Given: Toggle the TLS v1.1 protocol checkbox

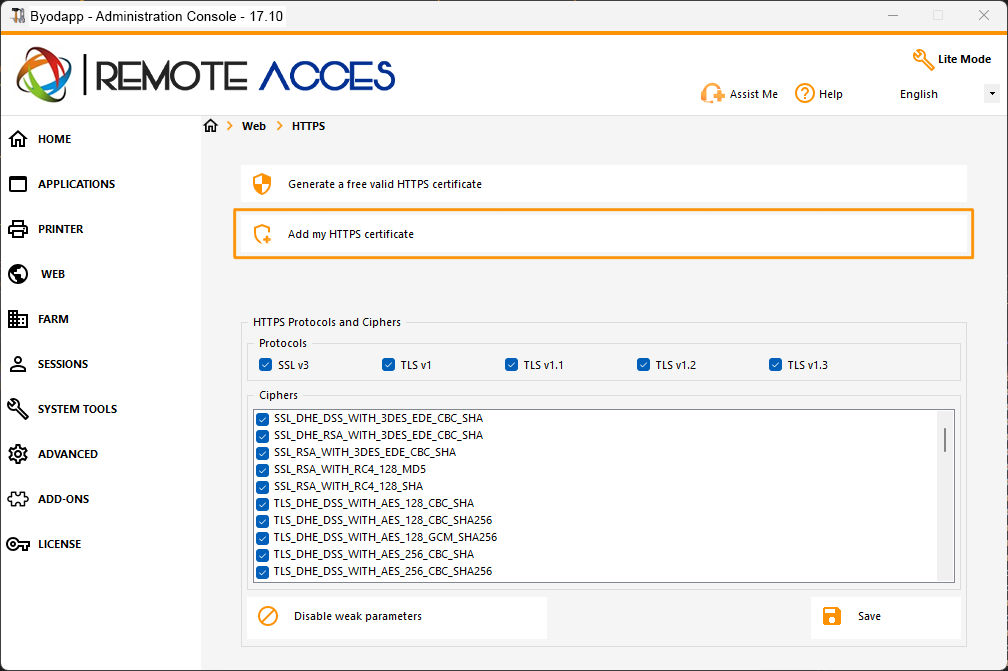Looking at the screenshot, I should 511,364.
